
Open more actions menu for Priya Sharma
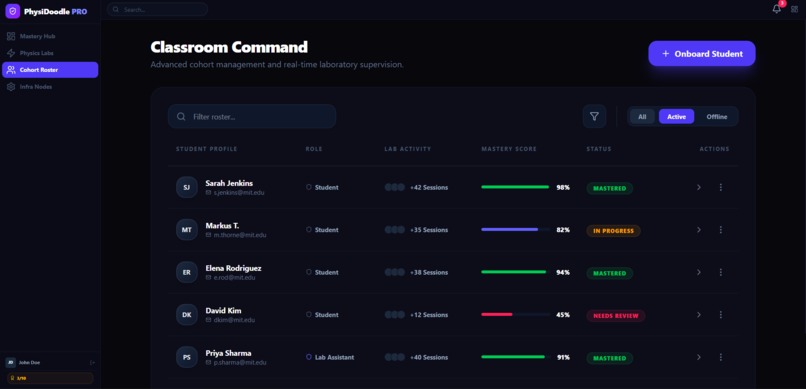coord(720,357)
